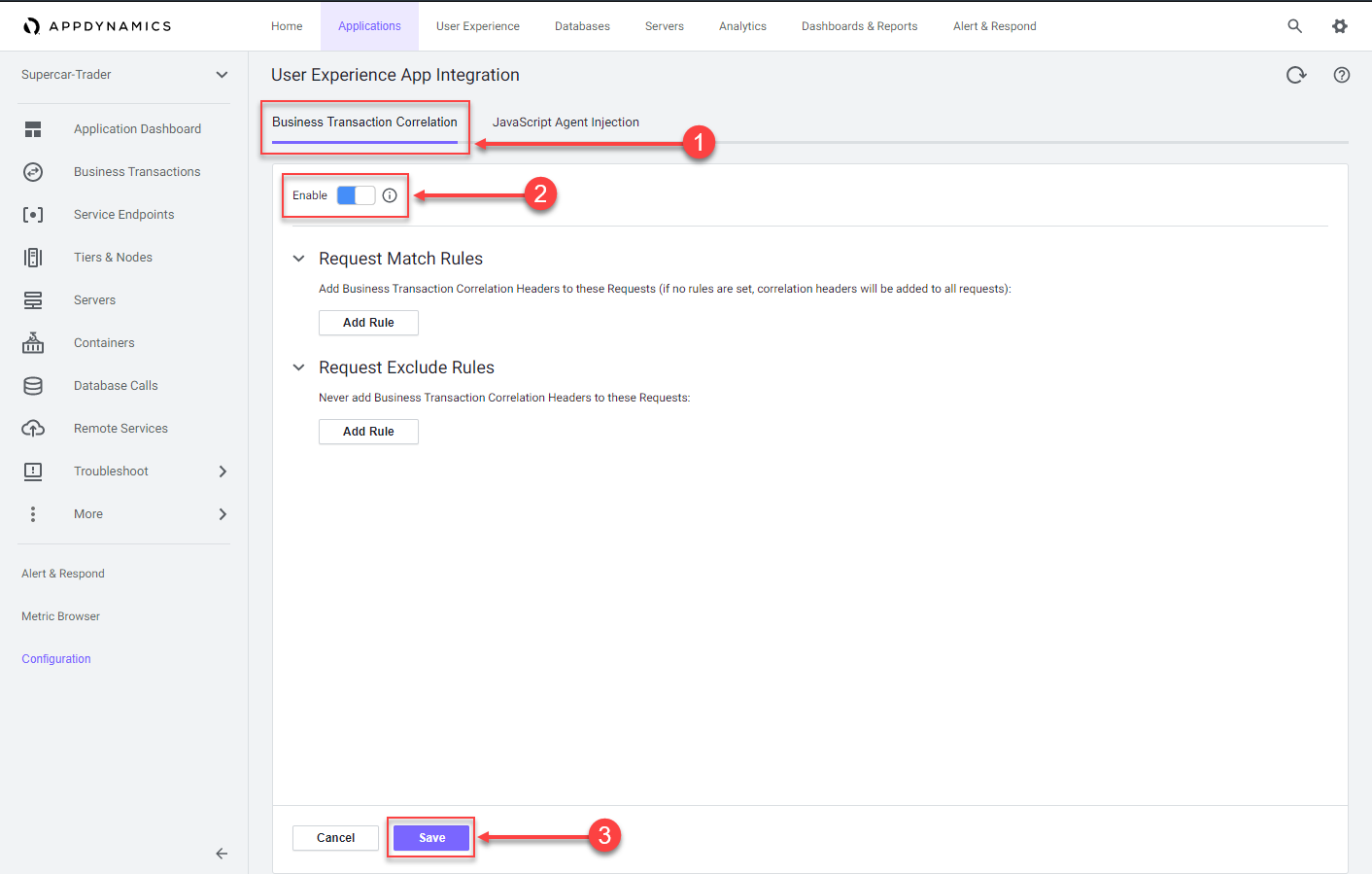Click the Request Match Rules heading
Viewport: 1372px width, 874px height.
pyautogui.click(x=400, y=259)
